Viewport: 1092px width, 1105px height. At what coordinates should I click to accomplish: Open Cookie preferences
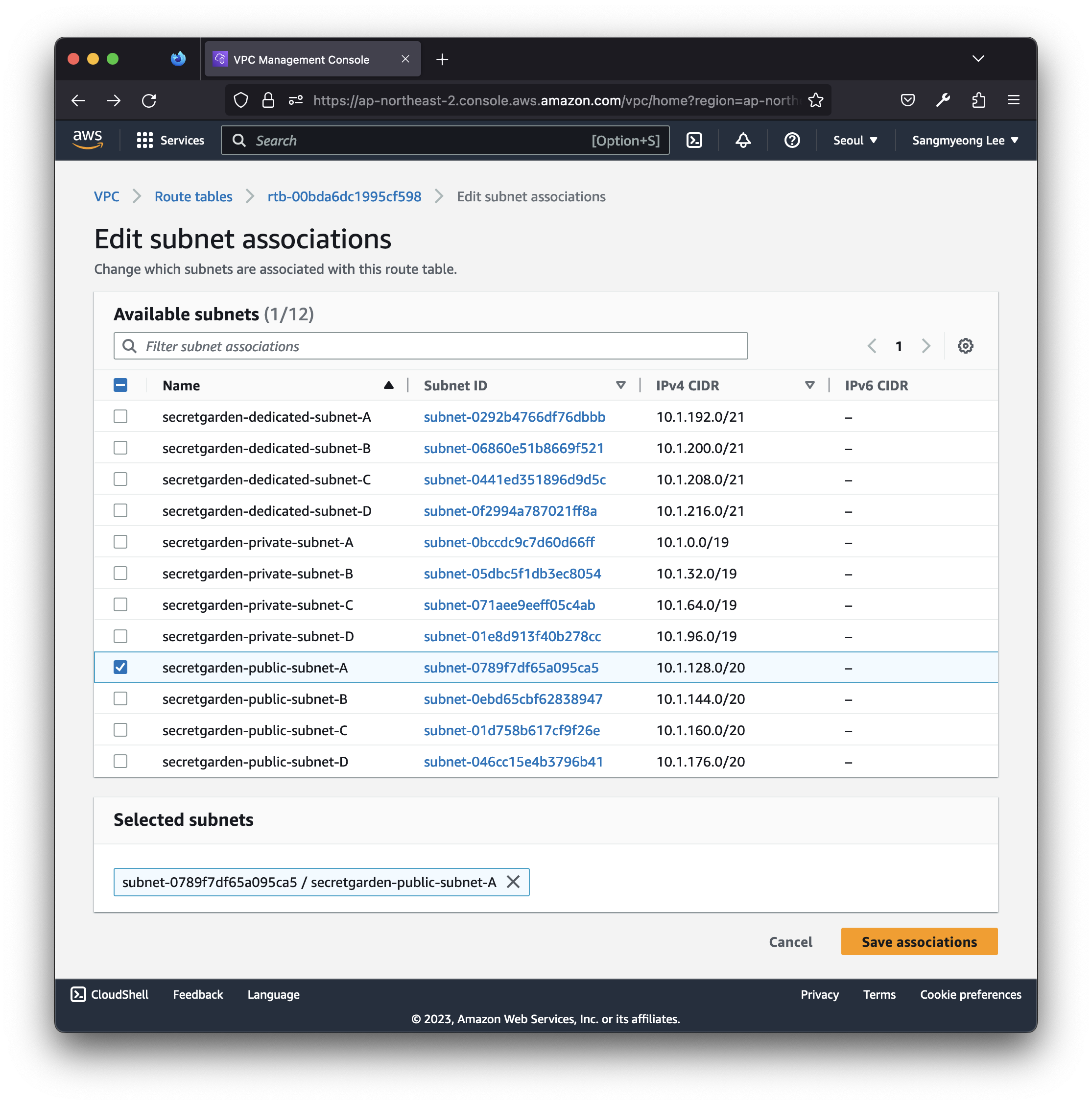coord(971,995)
